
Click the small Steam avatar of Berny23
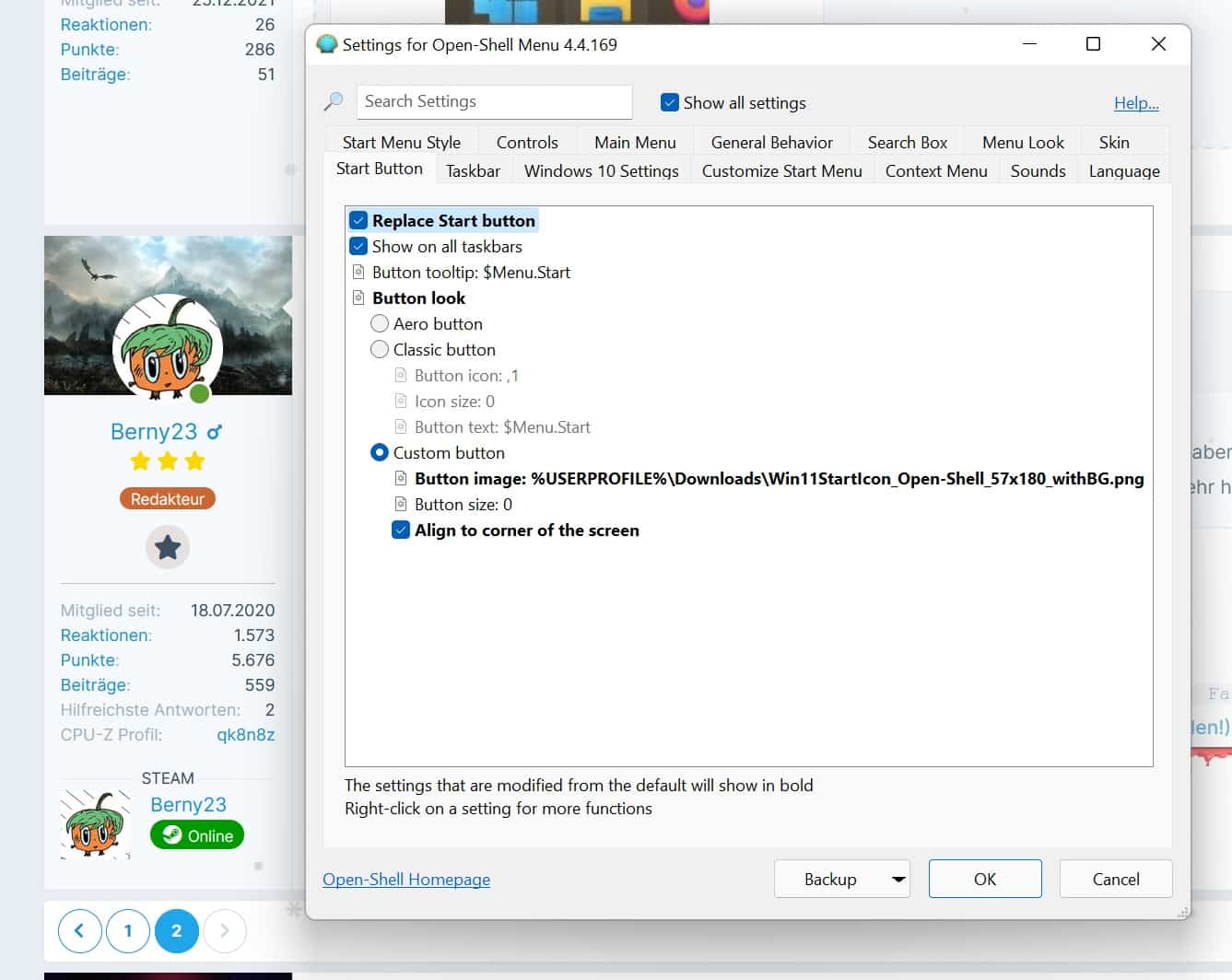(96, 824)
